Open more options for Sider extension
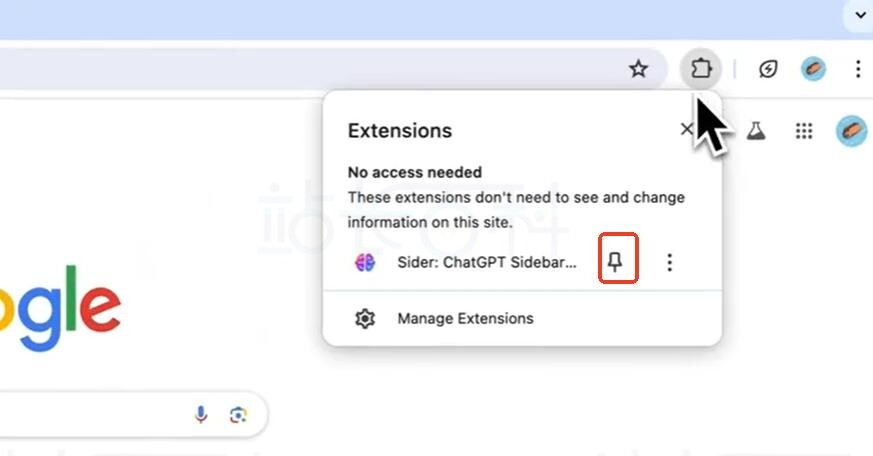Image resolution: width=873 pixels, height=456 pixels. (x=669, y=262)
